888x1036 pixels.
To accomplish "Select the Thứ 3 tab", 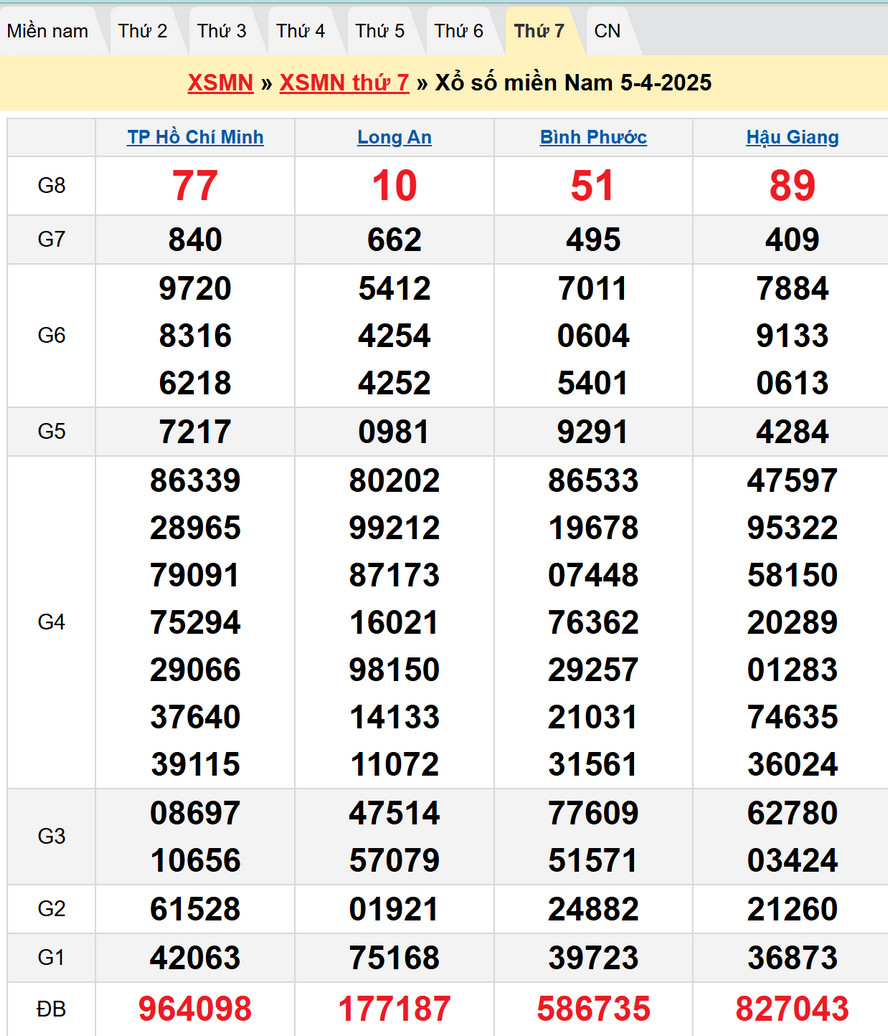I will coord(221,31).
